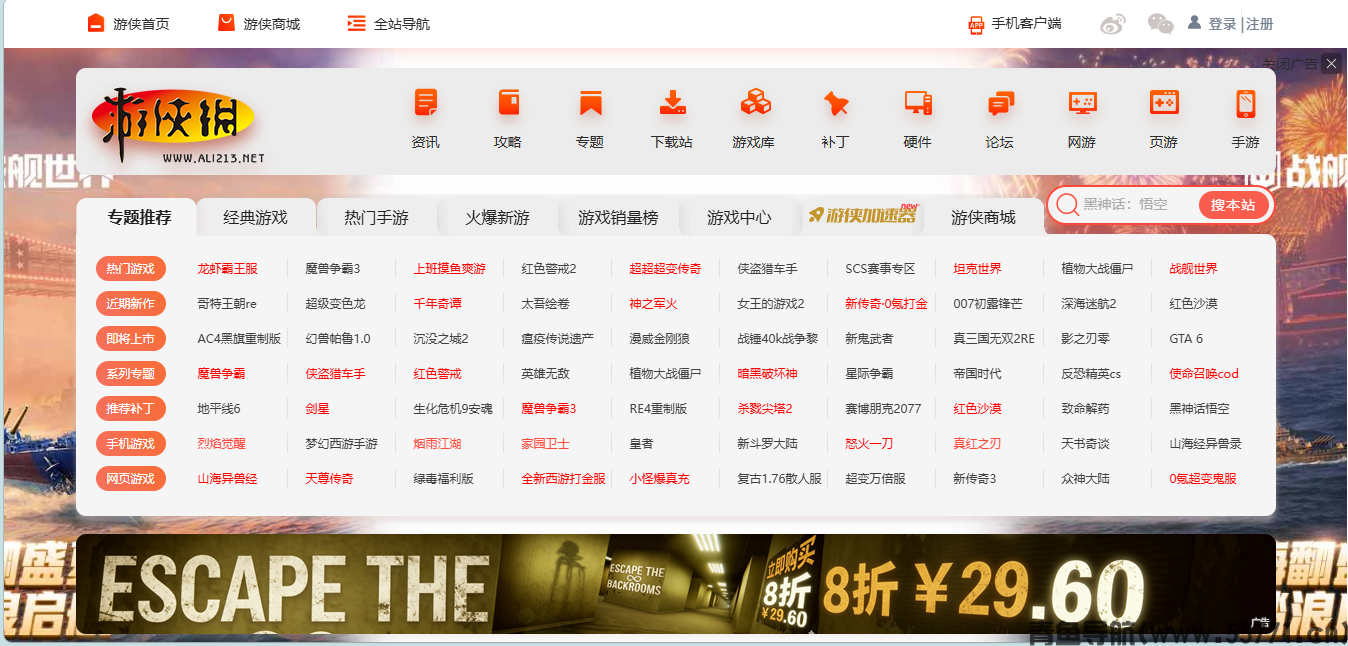The width and height of the screenshot is (1348, 646).
Task: Click the 注册 register link
Action: pyautogui.click(x=1260, y=24)
